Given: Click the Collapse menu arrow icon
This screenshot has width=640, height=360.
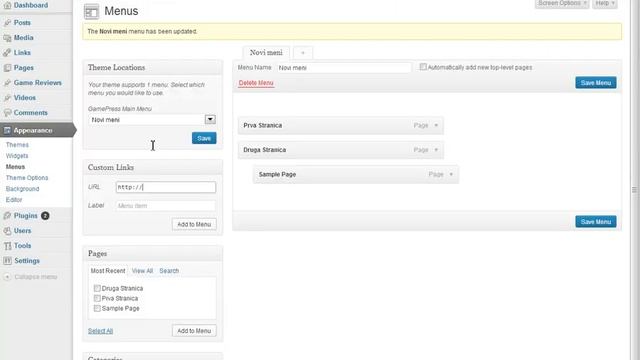Looking at the screenshot, I should (x=7, y=277).
